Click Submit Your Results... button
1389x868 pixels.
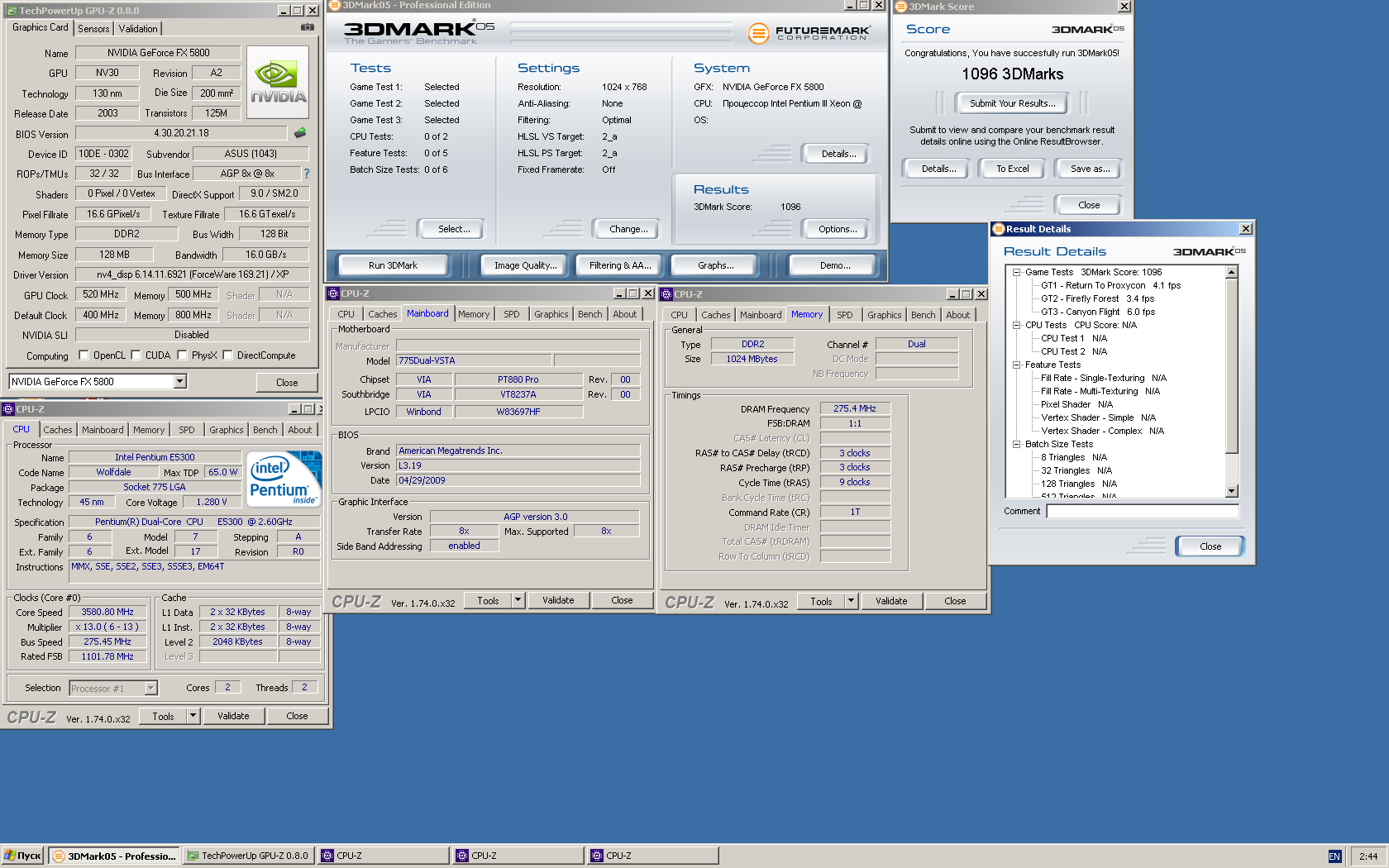tap(1013, 103)
